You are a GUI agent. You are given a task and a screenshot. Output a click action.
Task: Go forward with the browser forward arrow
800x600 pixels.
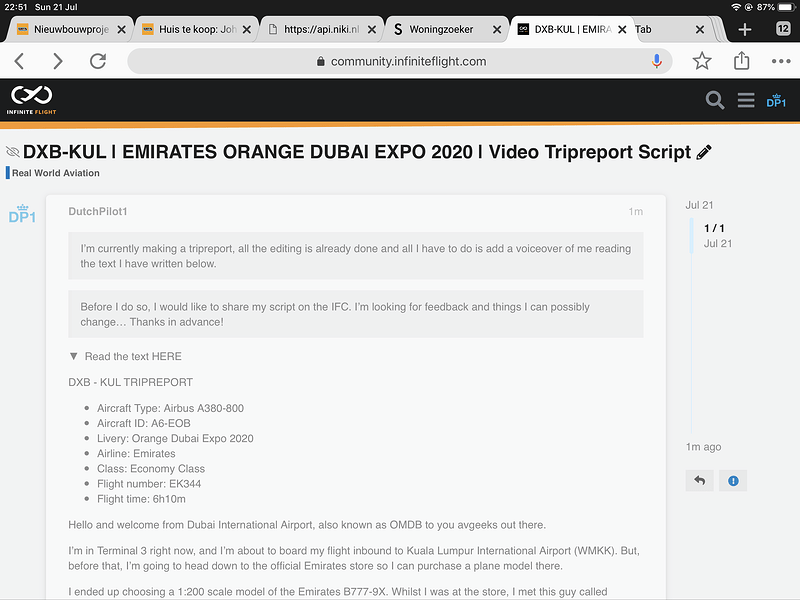point(58,61)
